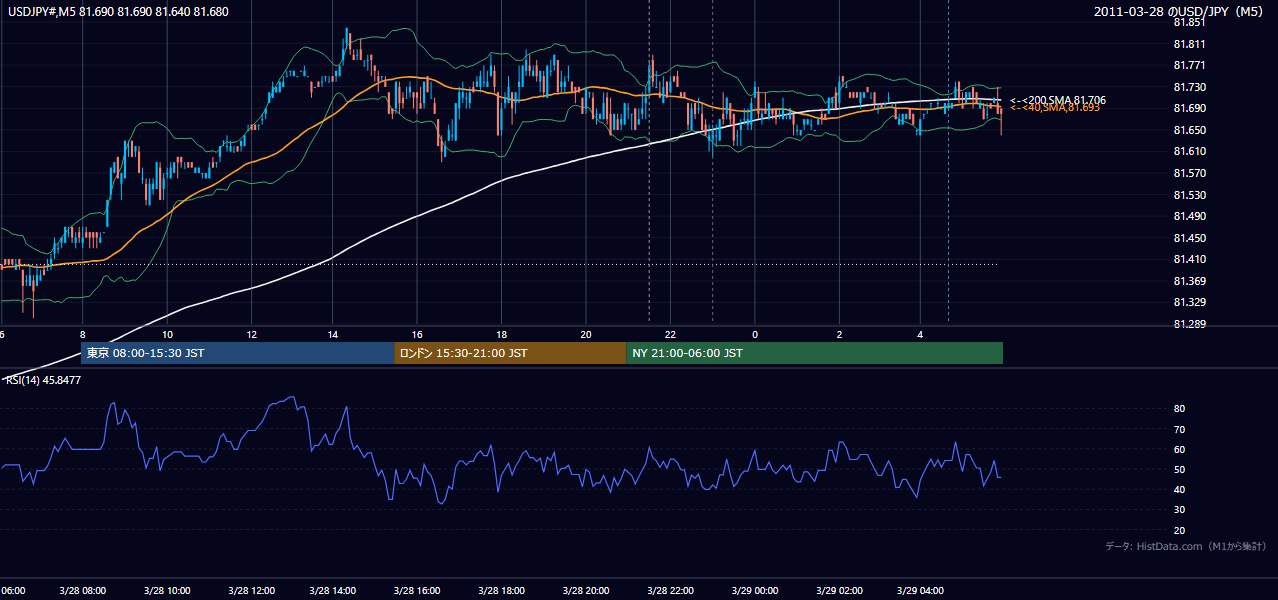Click the 3/28 20:00 date label
The width and height of the screenshot is (1278, 600).
tap(585, 590)
